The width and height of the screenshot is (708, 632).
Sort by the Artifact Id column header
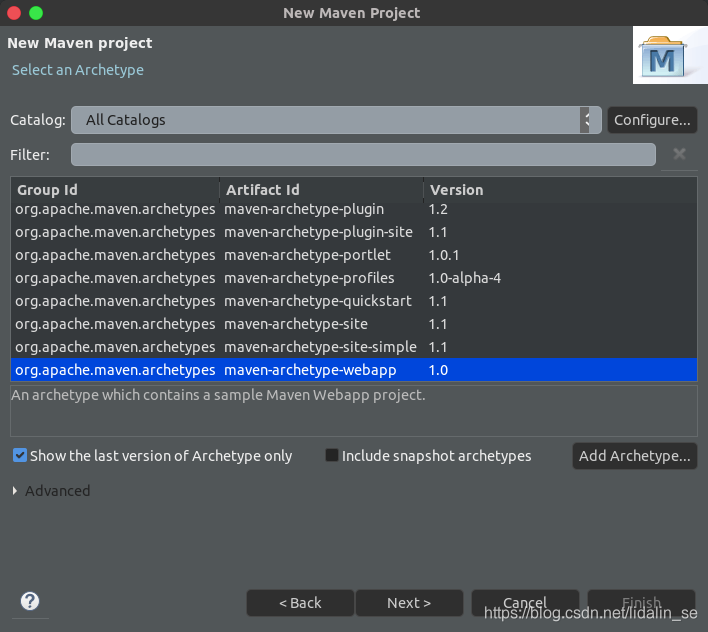click(x=321, y=190)
